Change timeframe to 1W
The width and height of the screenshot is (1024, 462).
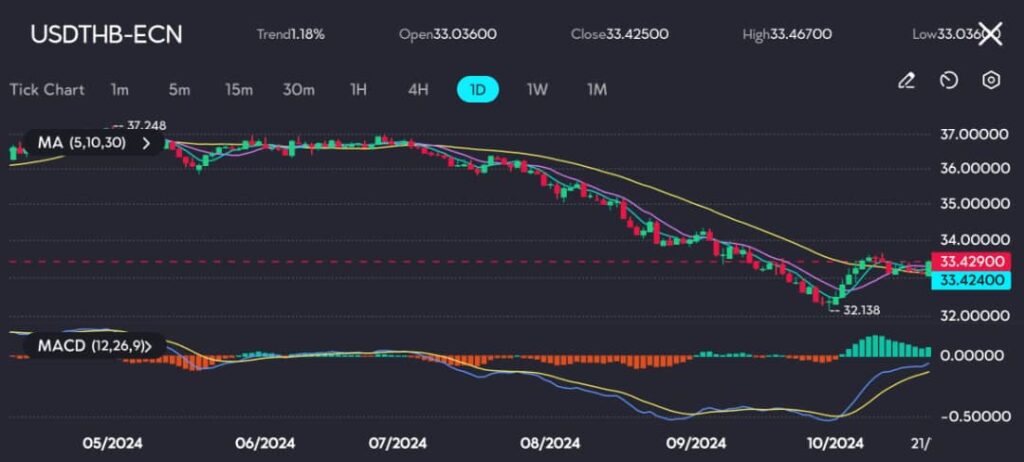[537, 89]
